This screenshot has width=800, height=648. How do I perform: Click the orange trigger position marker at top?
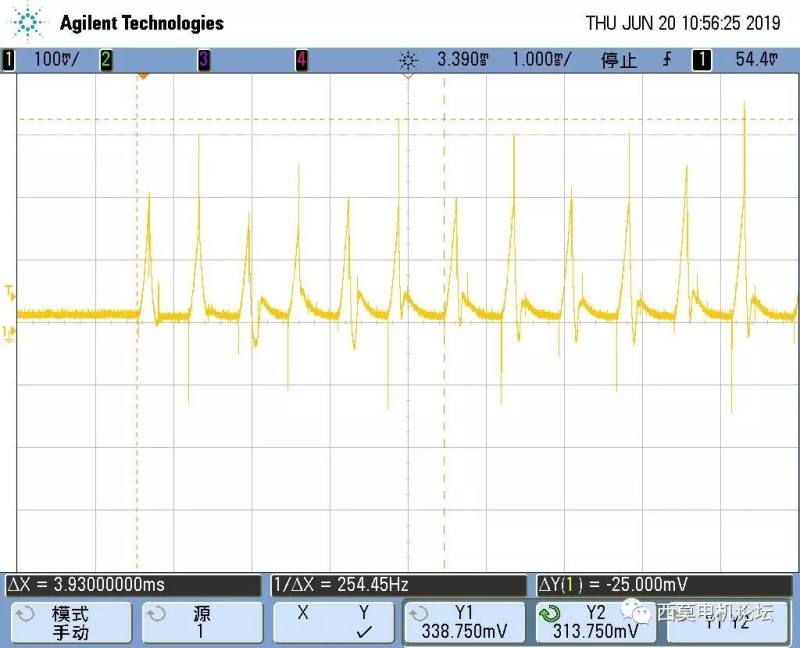[x=142, y=76]
